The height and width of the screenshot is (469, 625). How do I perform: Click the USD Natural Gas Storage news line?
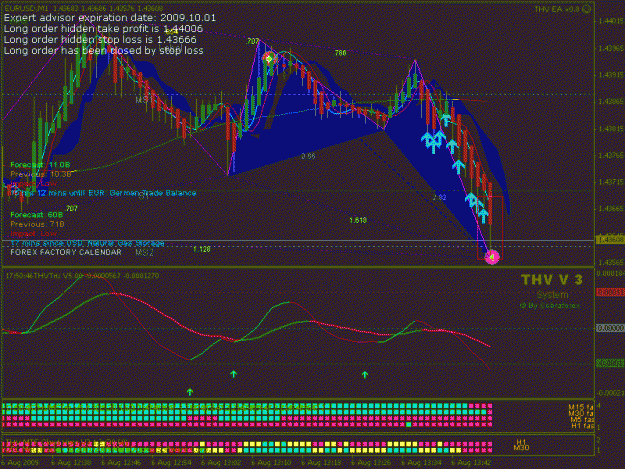point(87,243)
